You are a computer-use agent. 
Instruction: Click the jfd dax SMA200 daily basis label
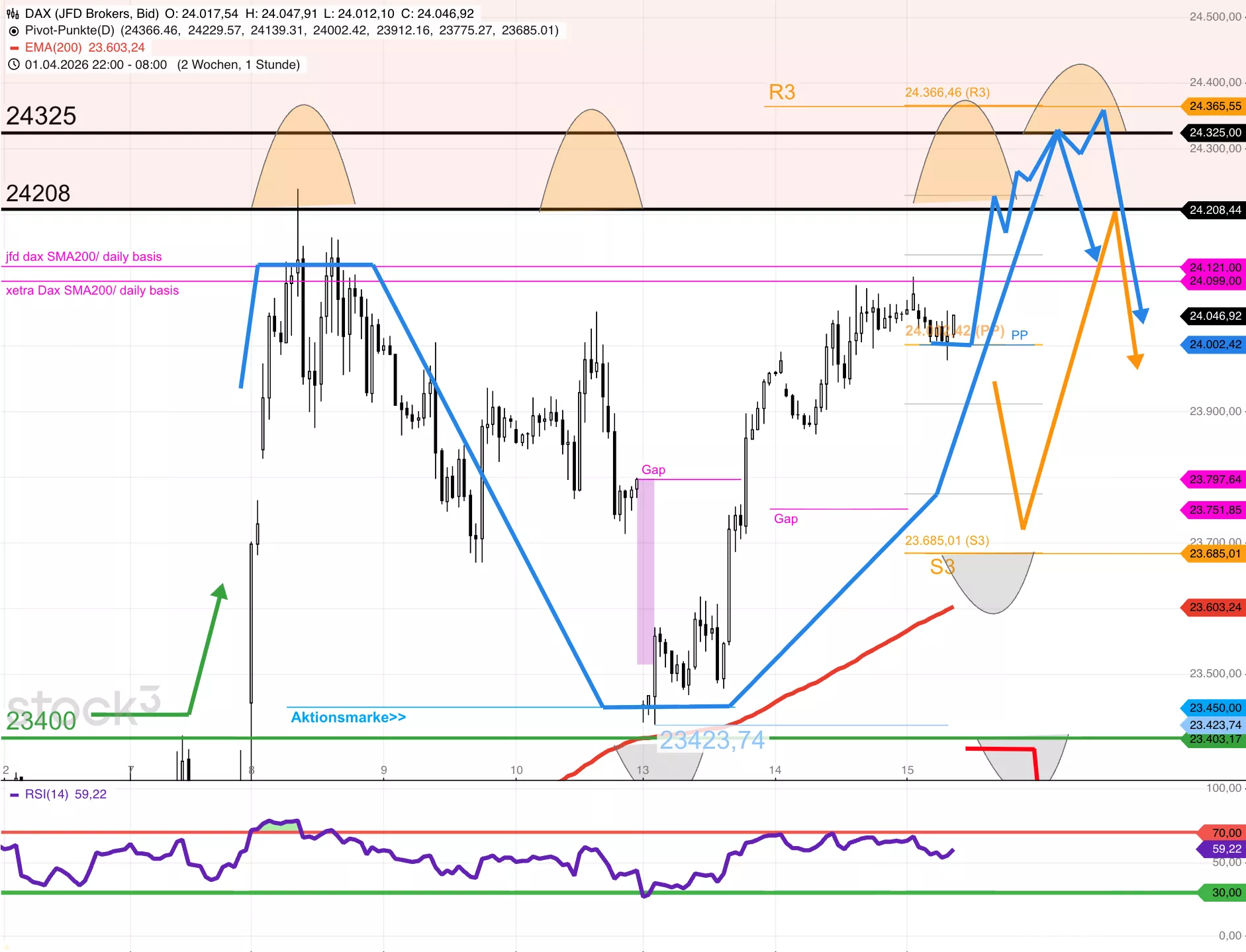point(84,257)
